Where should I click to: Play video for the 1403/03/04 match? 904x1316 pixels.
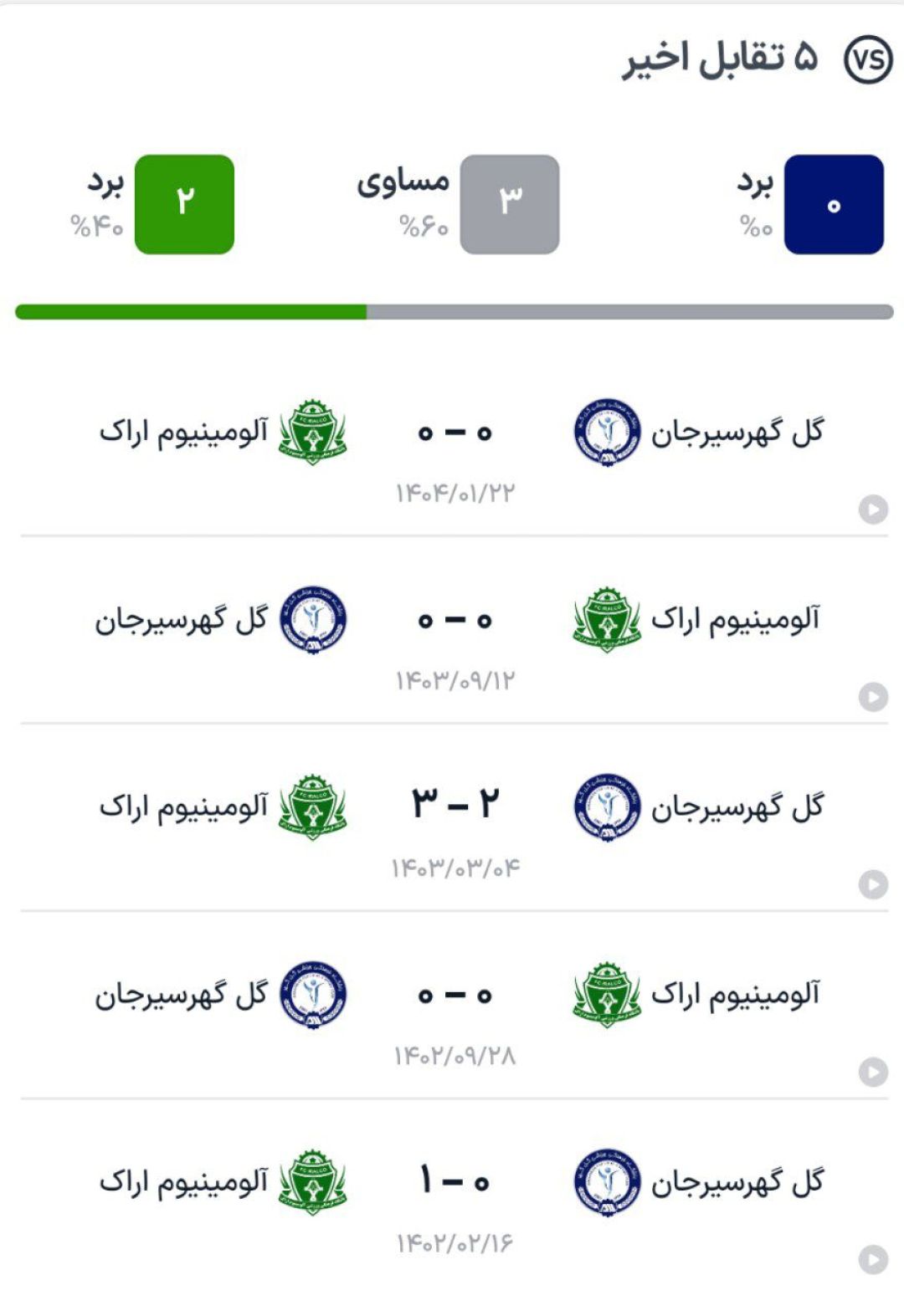(x=873, y=884)
